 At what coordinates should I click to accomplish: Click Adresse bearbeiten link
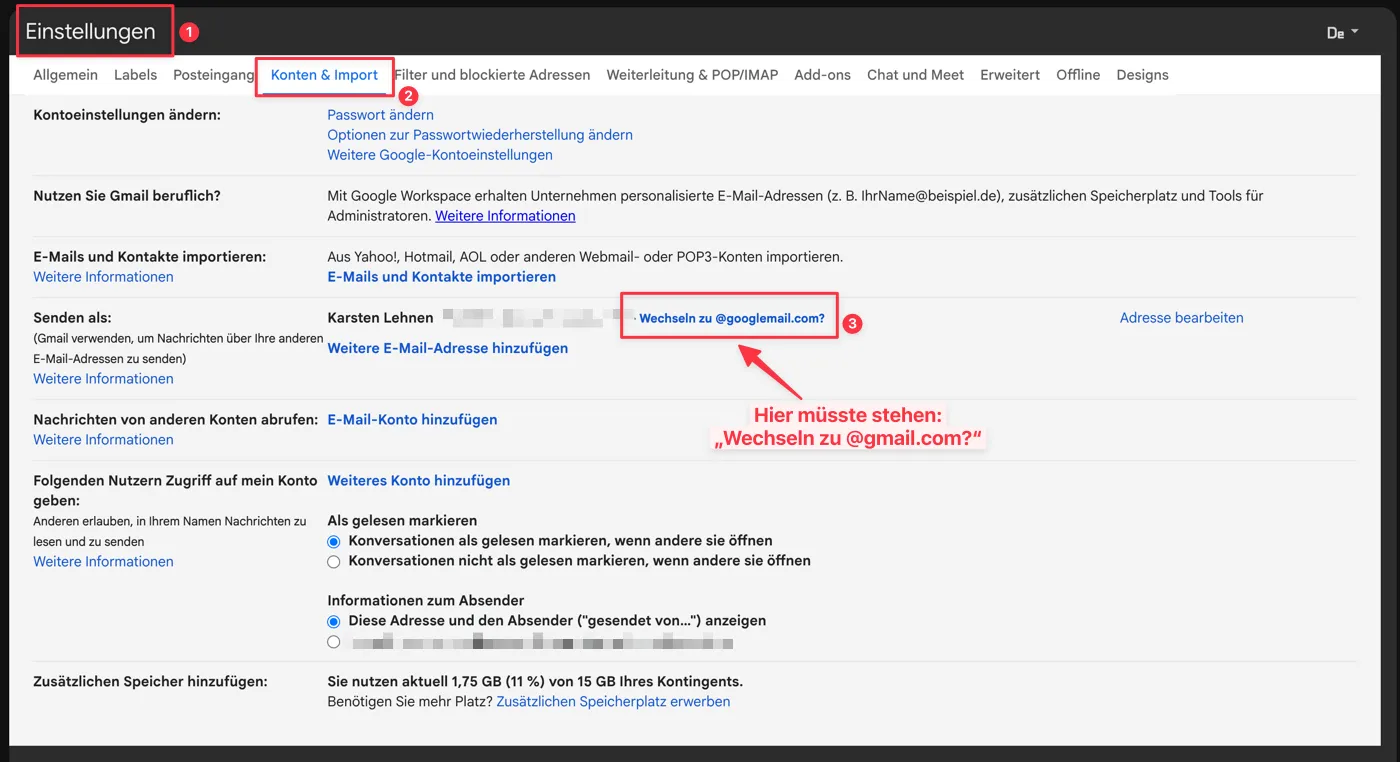(1181, 318)
